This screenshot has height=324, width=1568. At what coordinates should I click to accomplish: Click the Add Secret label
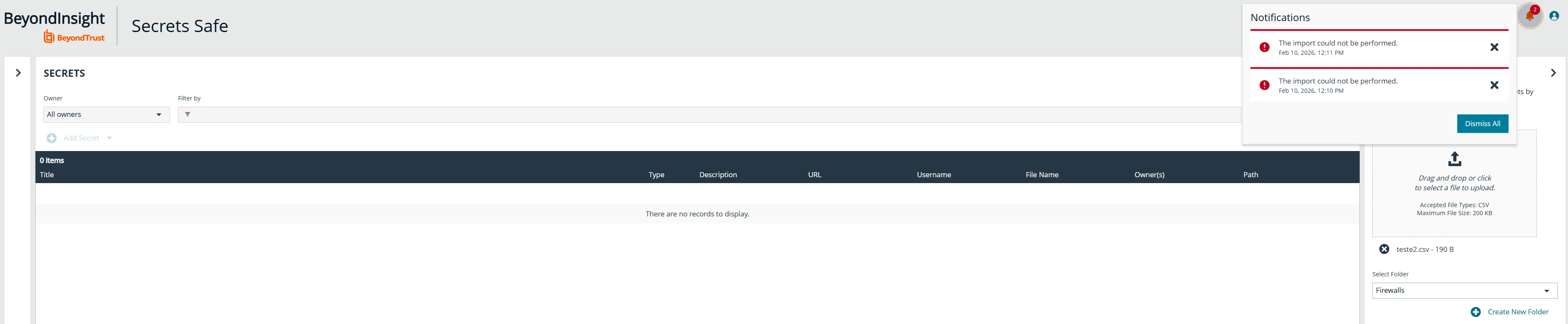coord(81,138)
